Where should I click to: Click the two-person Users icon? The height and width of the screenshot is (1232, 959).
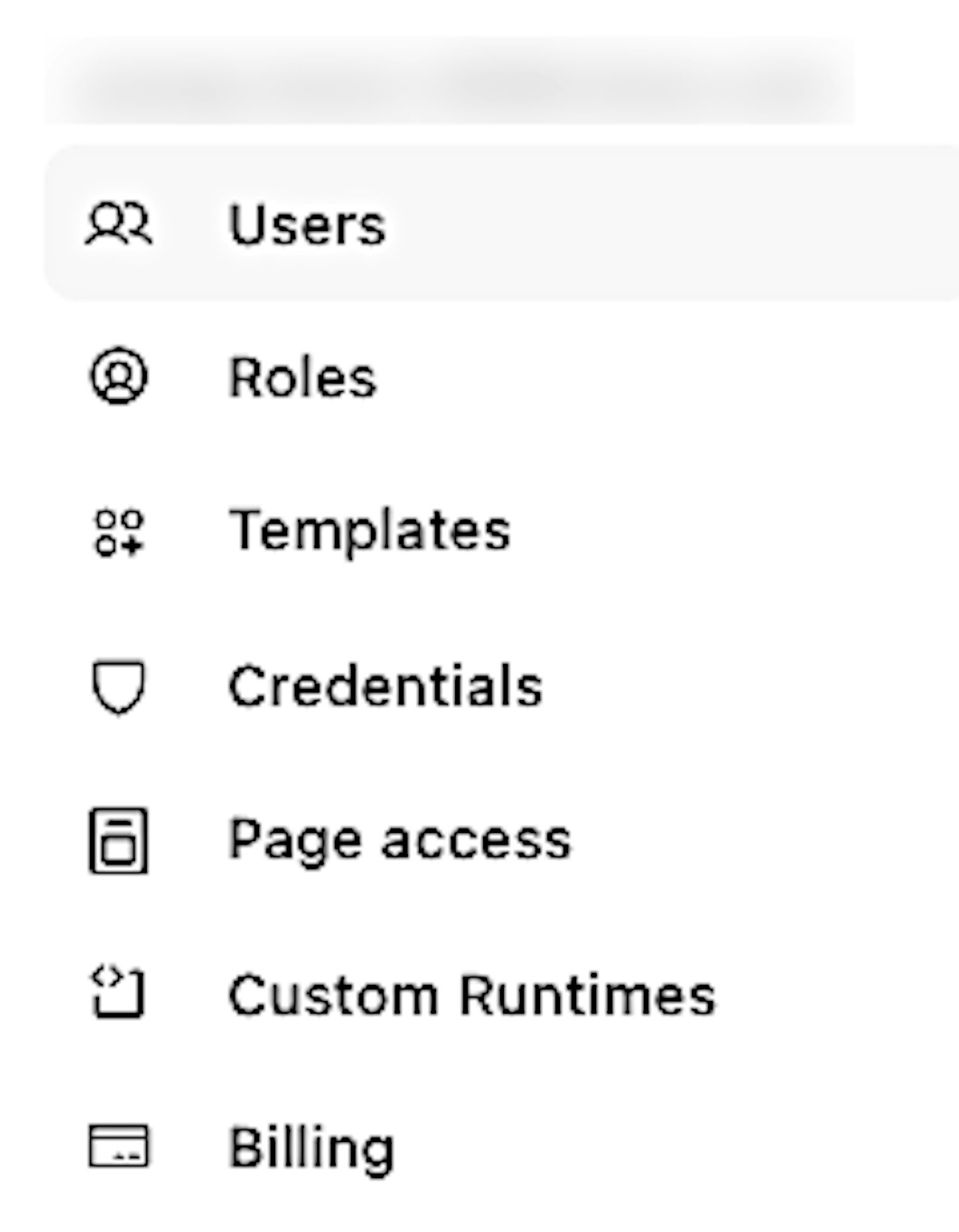(x=119, y=224)
